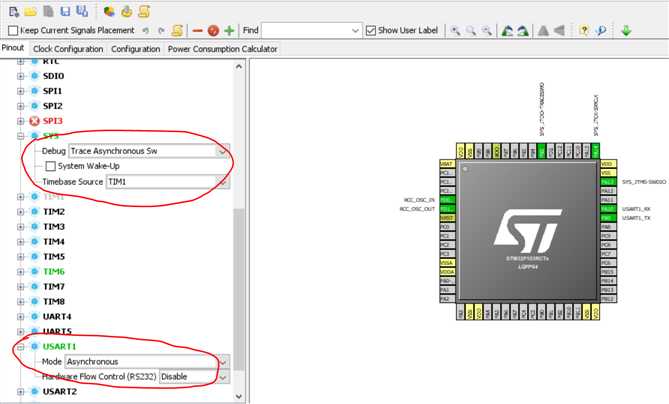Click inside the Find input field
Screen dimensions: 669x404
[x=305, y=31]
